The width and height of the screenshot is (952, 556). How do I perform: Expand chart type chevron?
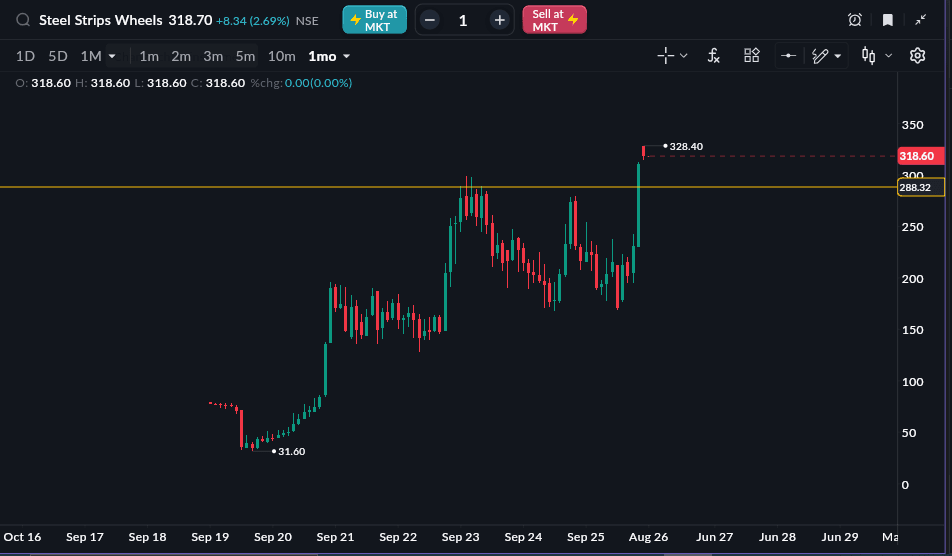pos(888,56)
